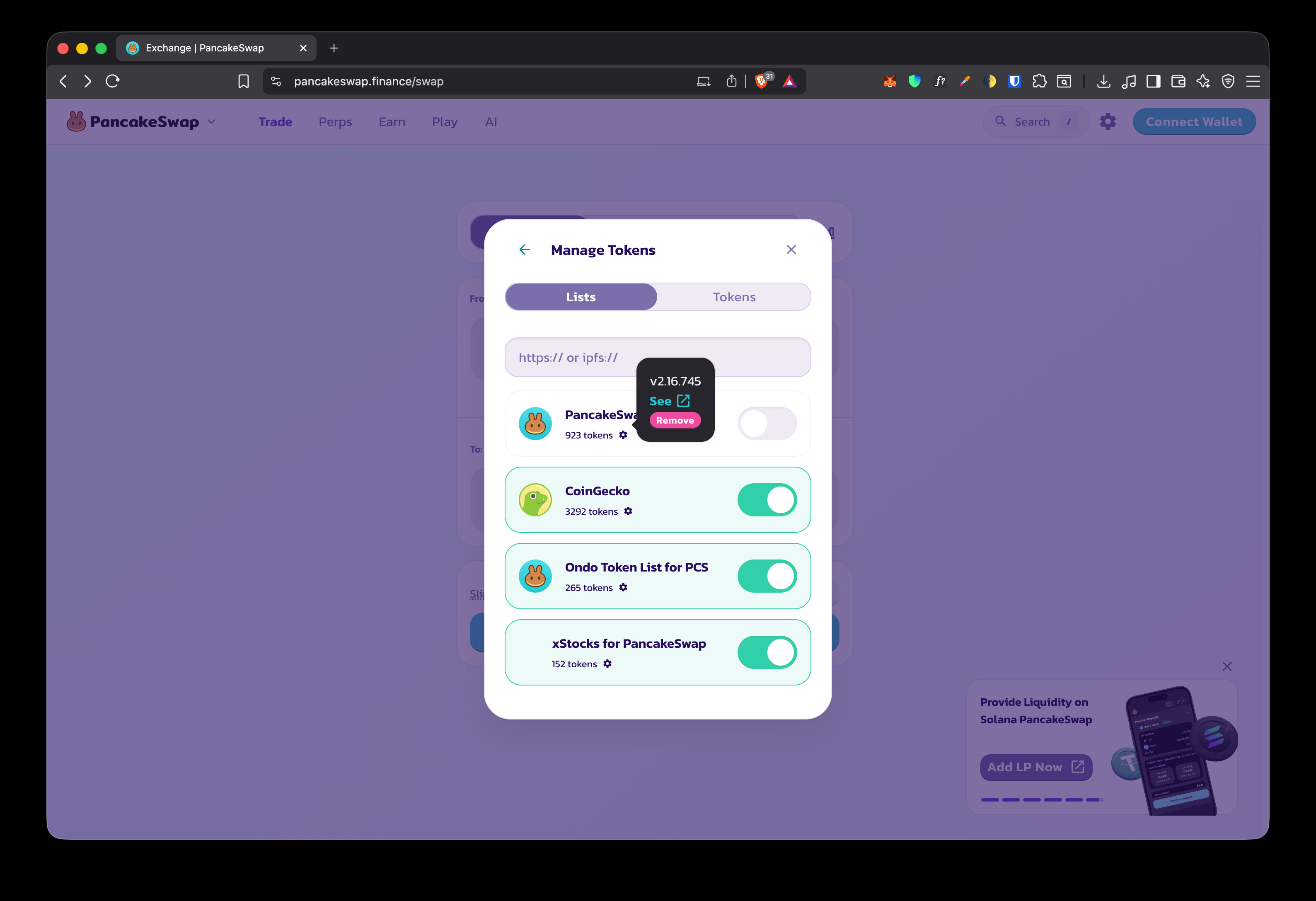Click the "xStocks for PancakeSwap" list name
This screenshot has width=1316, height=901.
tap(629, 643)
